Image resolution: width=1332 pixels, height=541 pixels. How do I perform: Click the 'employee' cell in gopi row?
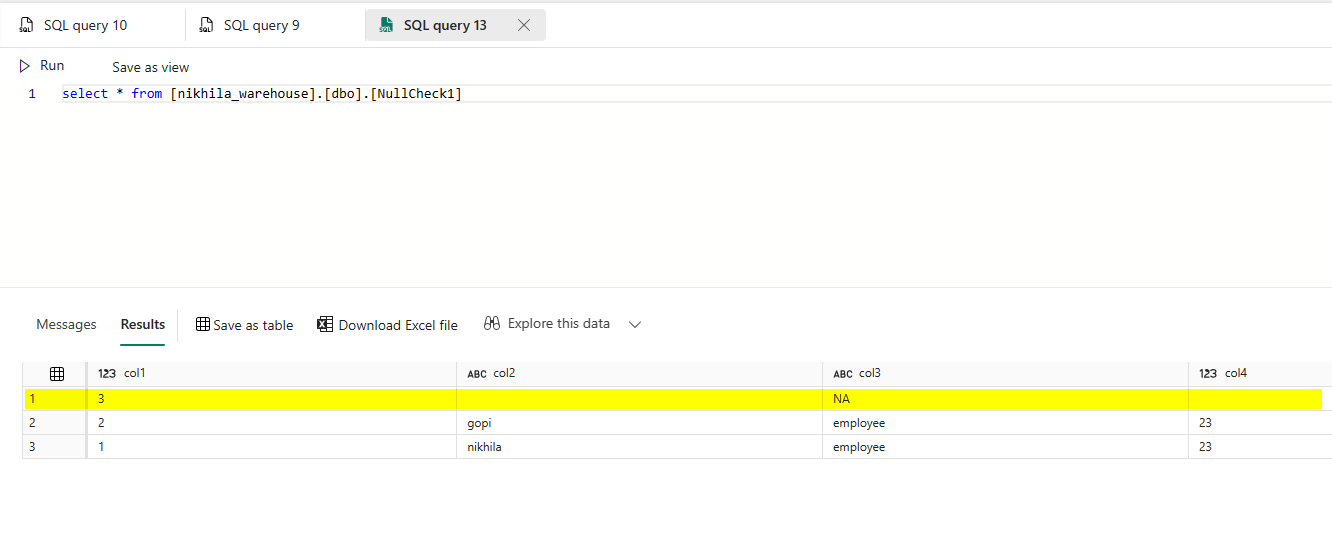[1005, 423]
